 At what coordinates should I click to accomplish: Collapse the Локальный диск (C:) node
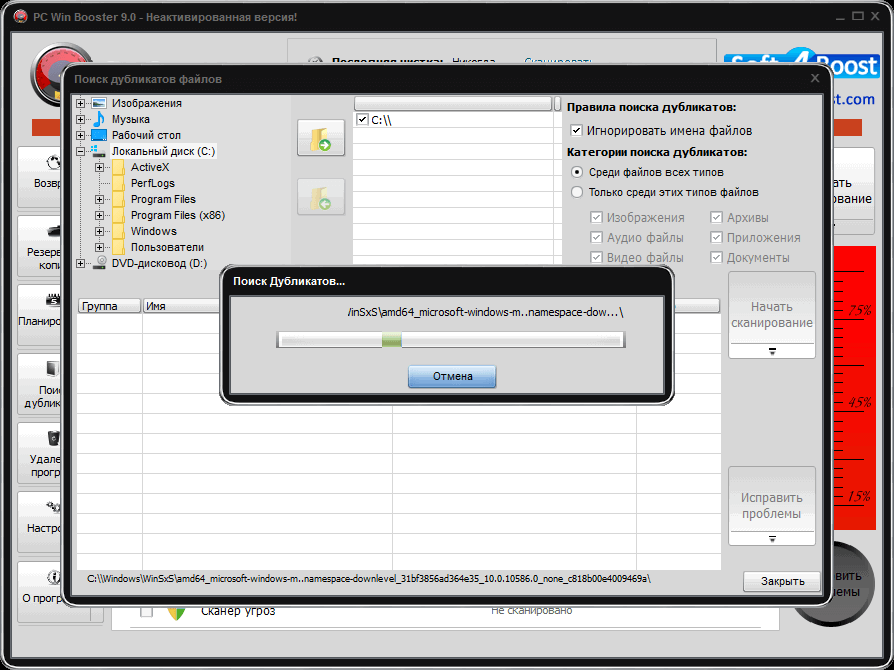pos(80,151)
